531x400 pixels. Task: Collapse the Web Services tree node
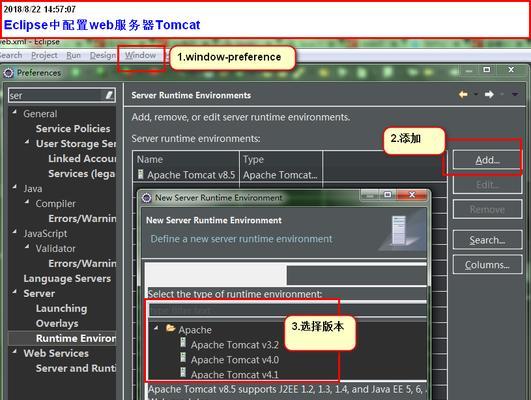pyautogui.click(x=15, y=351)
